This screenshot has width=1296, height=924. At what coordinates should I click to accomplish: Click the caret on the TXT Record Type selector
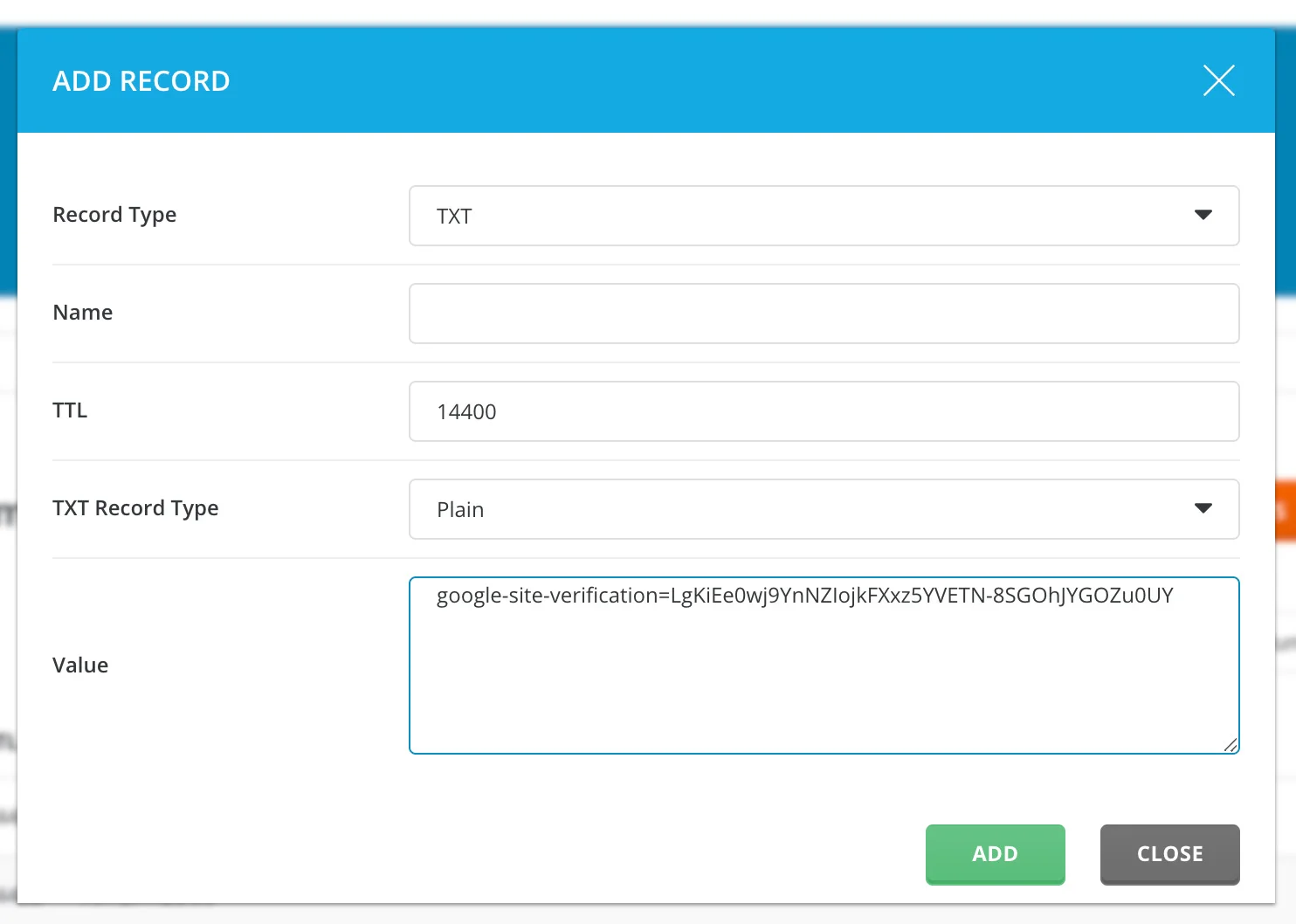click(x=1203, y=508)
